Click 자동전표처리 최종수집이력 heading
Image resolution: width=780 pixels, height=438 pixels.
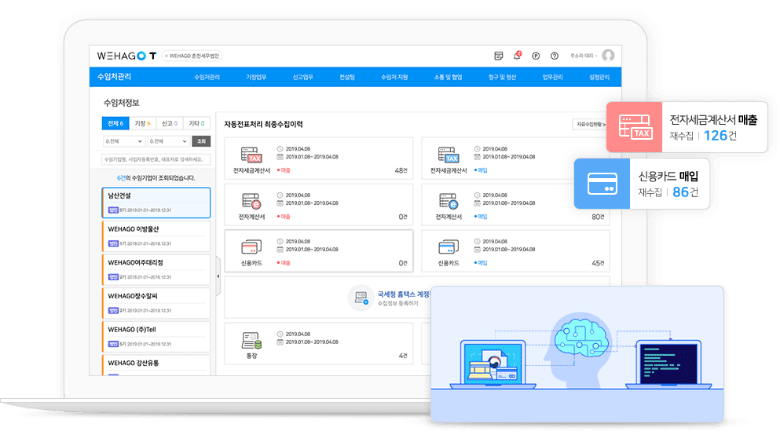(263, 124)
